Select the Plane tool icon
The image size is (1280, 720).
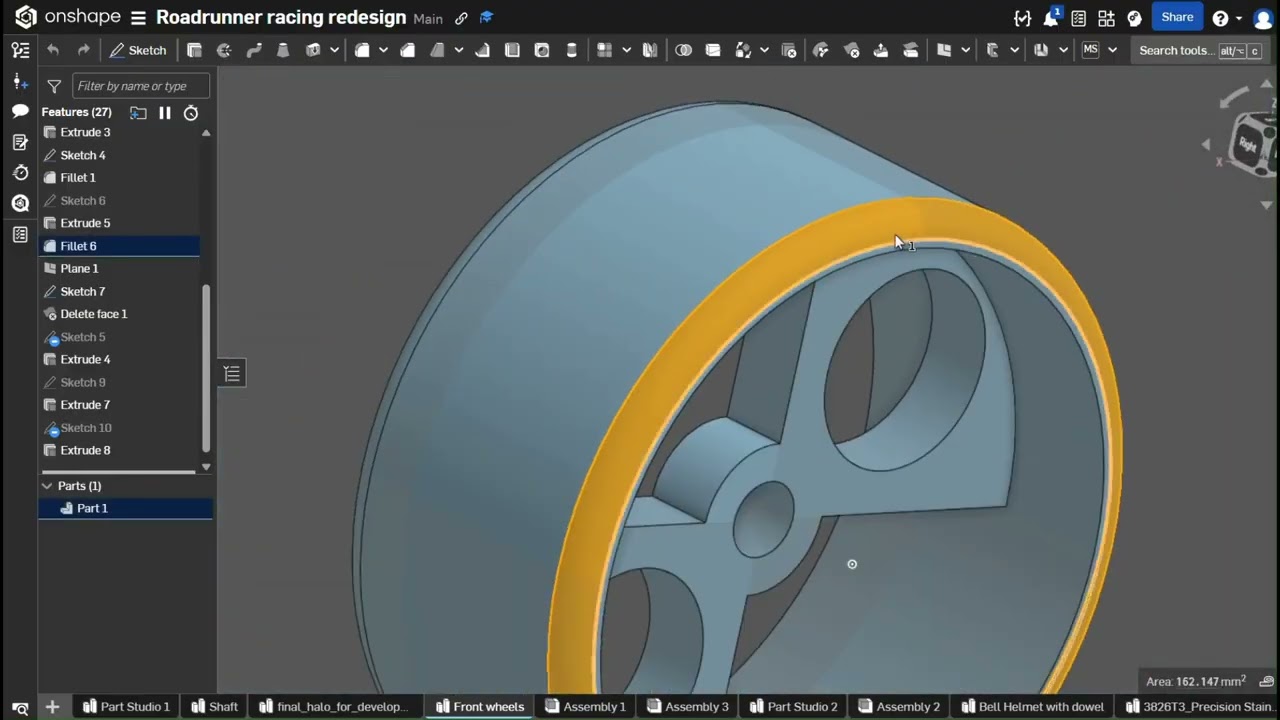click(943, 50)
